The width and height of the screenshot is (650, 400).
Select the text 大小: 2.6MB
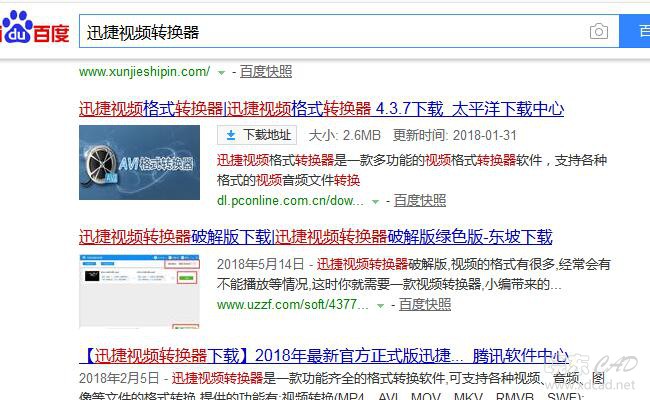[x=344, y=136]
